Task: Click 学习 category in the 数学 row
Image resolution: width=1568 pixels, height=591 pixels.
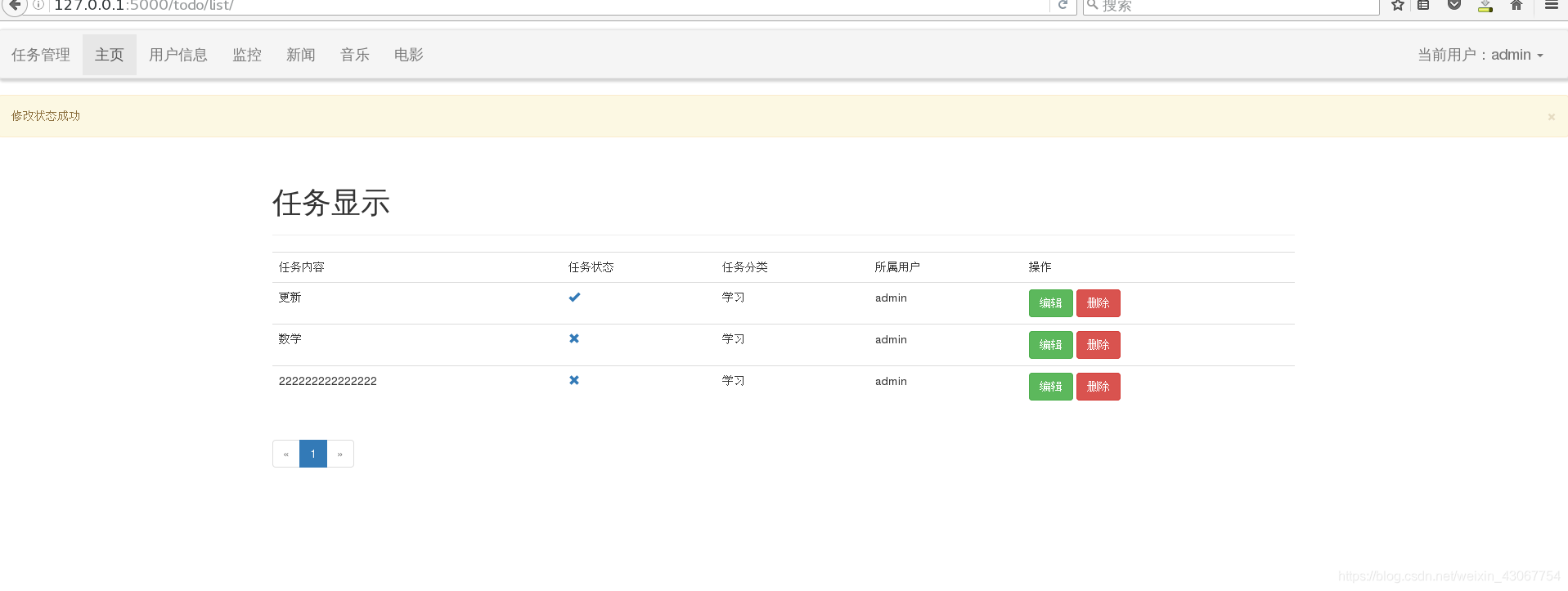Action: 734,339
